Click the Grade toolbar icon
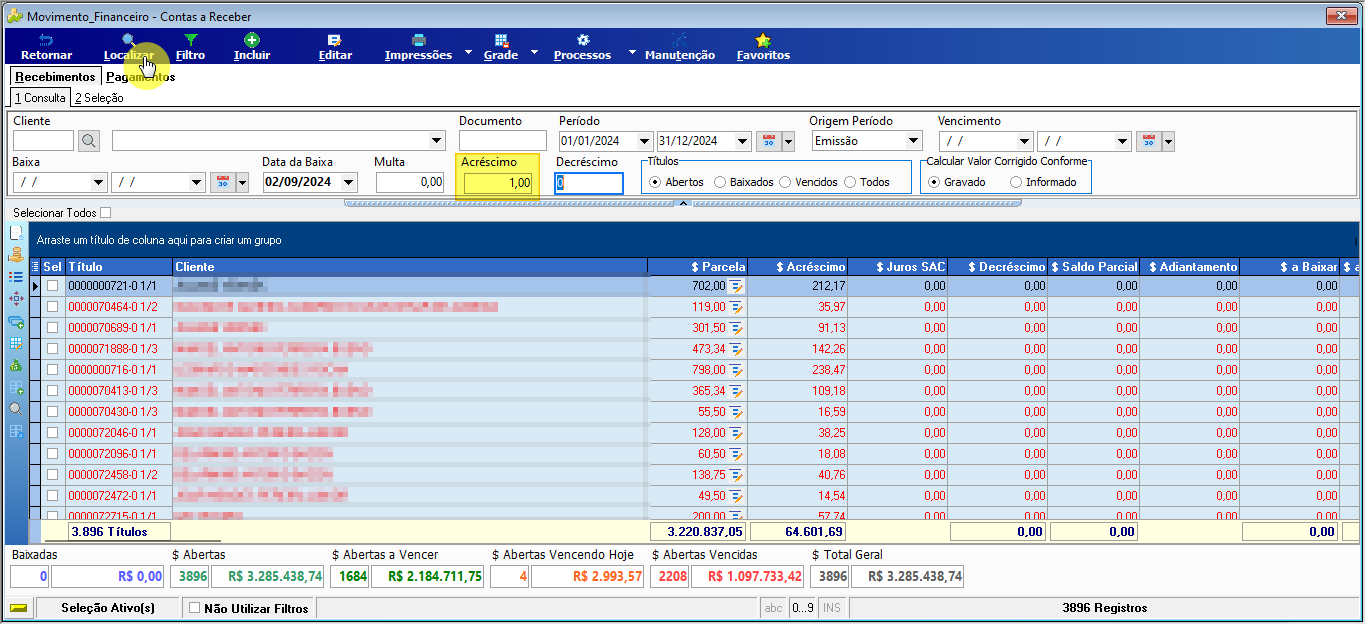 (x=501, y=40)
